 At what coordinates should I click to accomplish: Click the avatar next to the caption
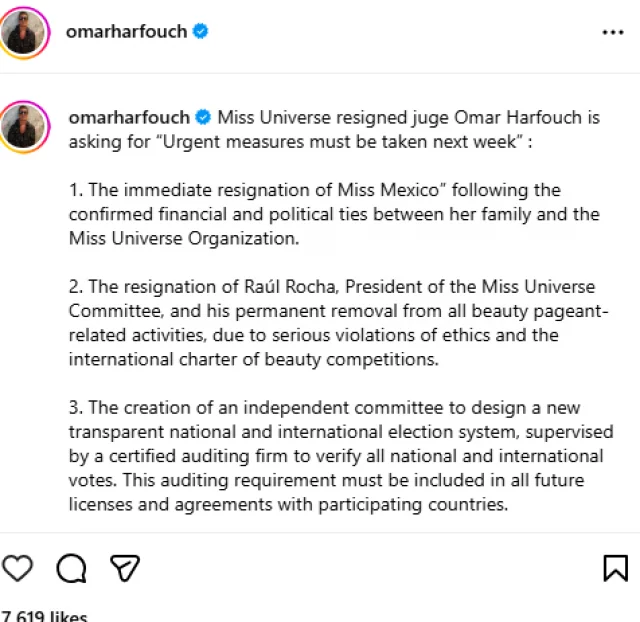(24, 125)
